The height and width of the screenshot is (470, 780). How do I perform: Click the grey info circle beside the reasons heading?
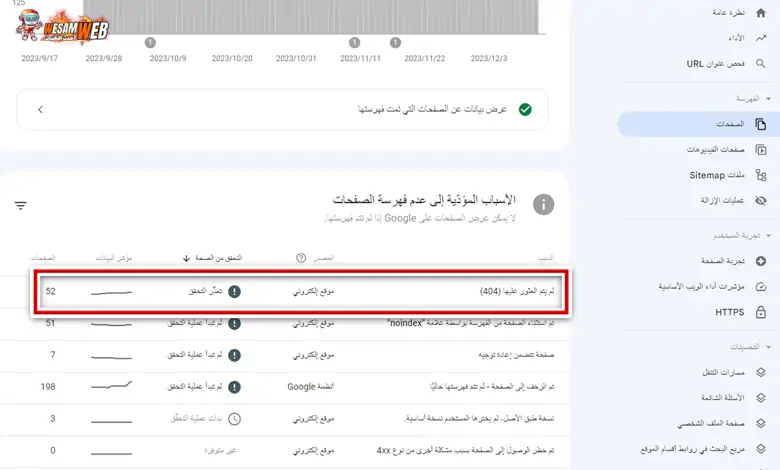(x=543, y=204)
